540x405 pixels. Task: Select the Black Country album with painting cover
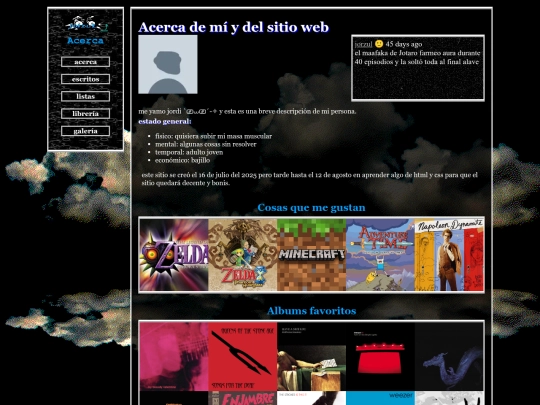click(312, 356)
